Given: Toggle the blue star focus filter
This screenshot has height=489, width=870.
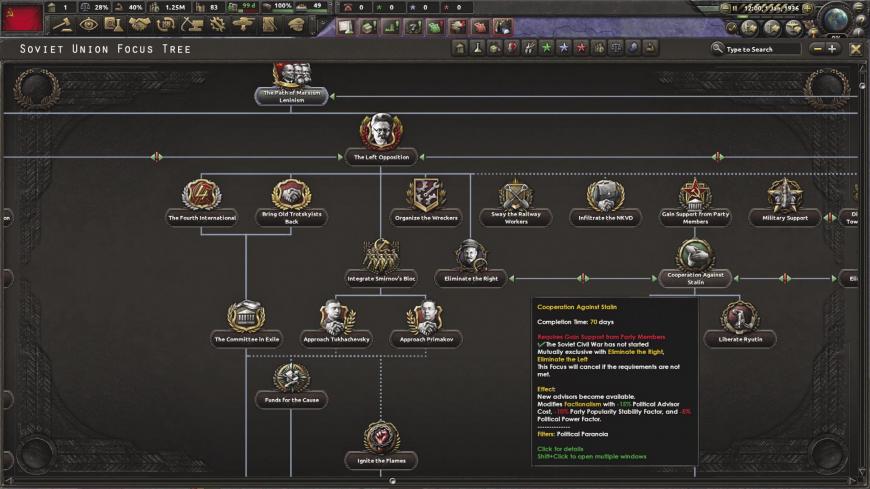Looking at the screenshot, I should (x=564, y=48).
